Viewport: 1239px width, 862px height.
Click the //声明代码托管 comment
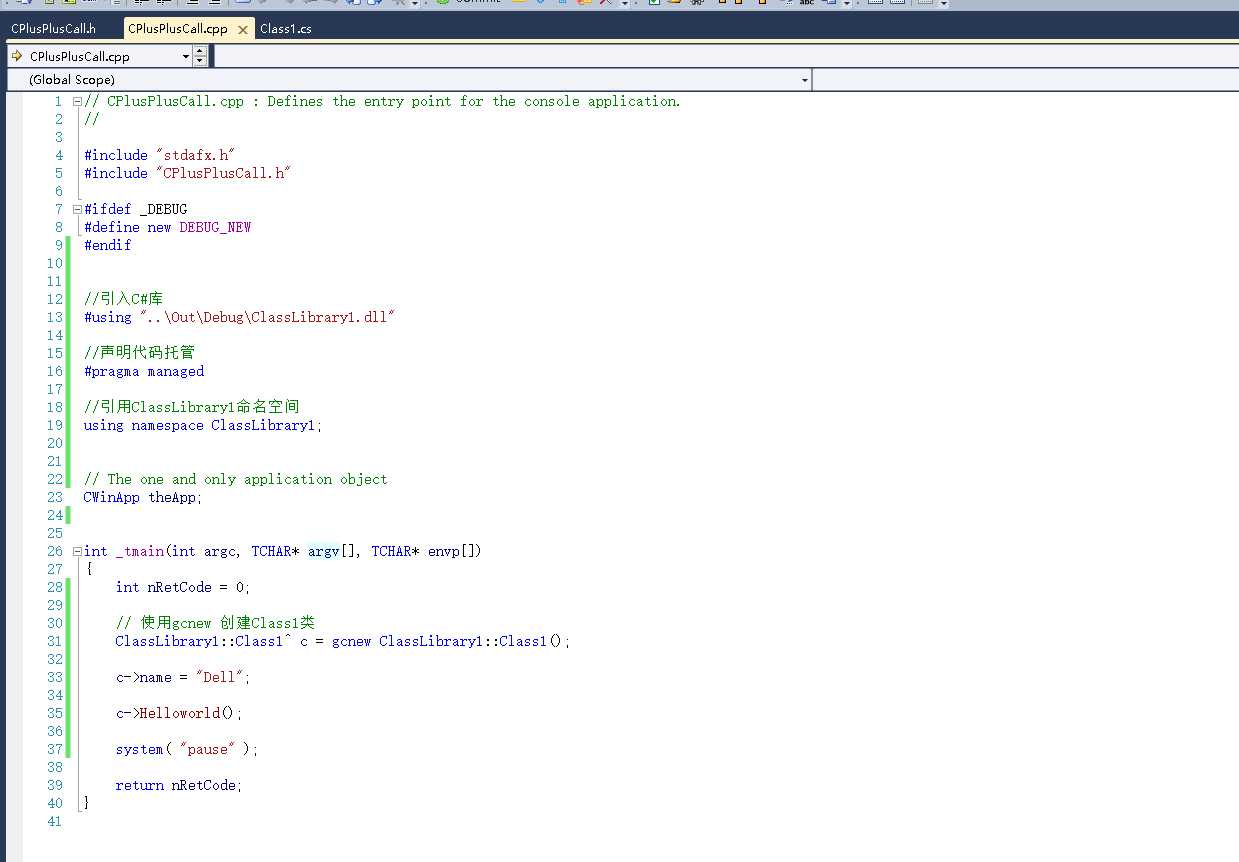coord(139,353)
